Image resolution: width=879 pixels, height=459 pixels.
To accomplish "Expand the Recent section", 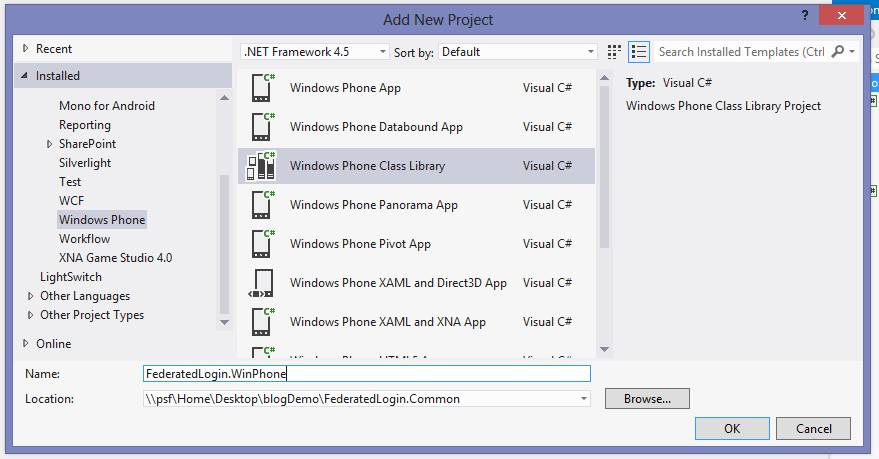I will coord(25,49).
